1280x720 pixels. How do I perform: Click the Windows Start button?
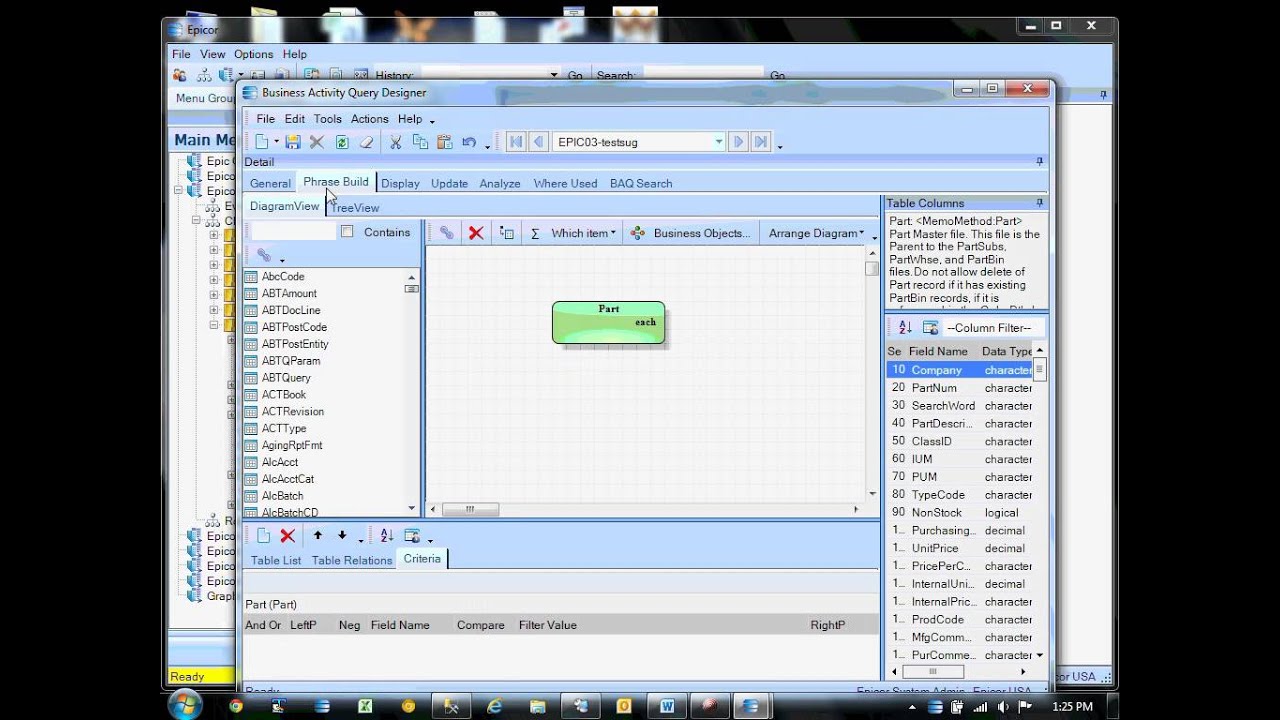185,705
